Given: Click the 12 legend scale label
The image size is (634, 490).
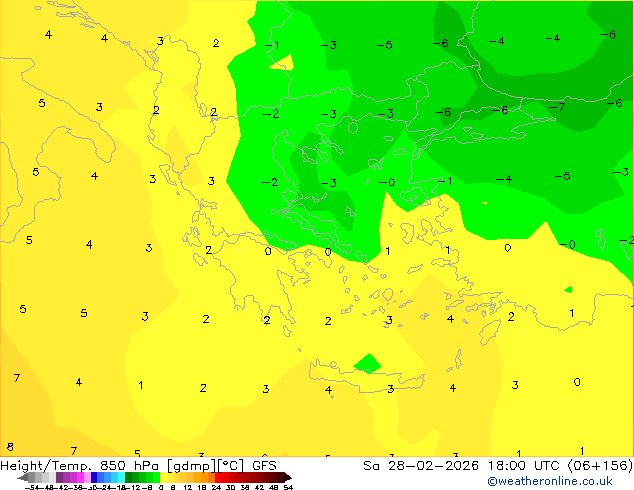Looking at the screenshot, I should (188, 488).
